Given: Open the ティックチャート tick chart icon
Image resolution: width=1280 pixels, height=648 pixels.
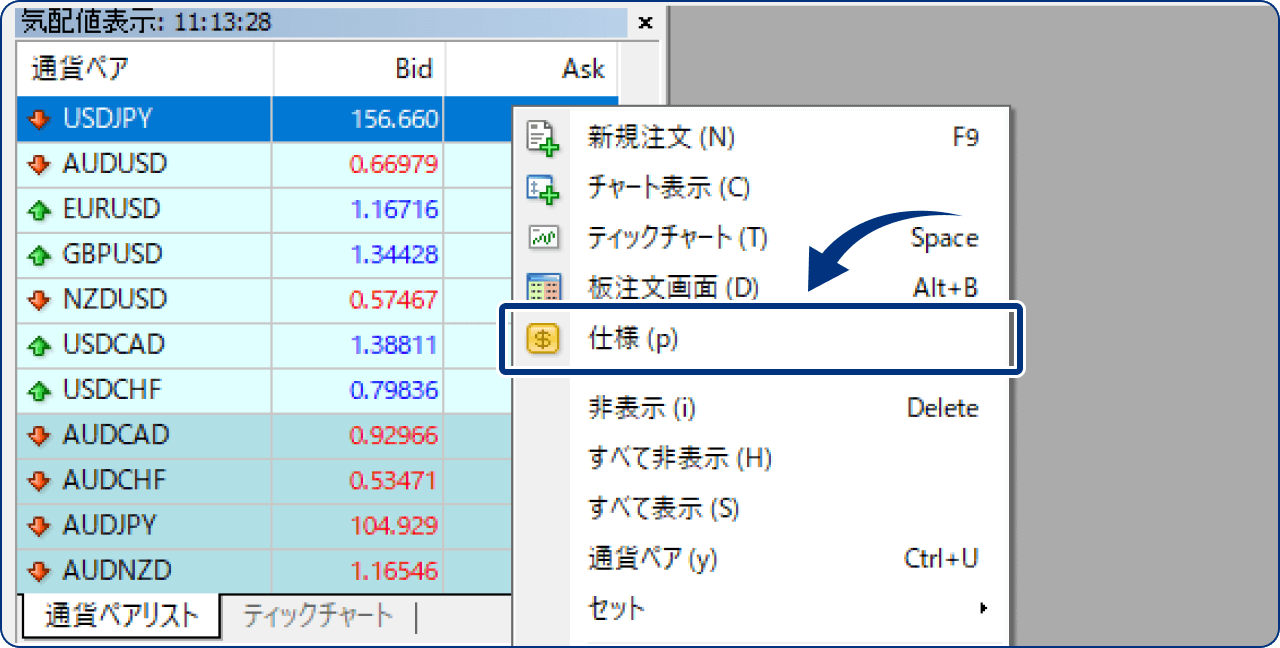Looking at the screenshot, I should (x=544, y=238).
